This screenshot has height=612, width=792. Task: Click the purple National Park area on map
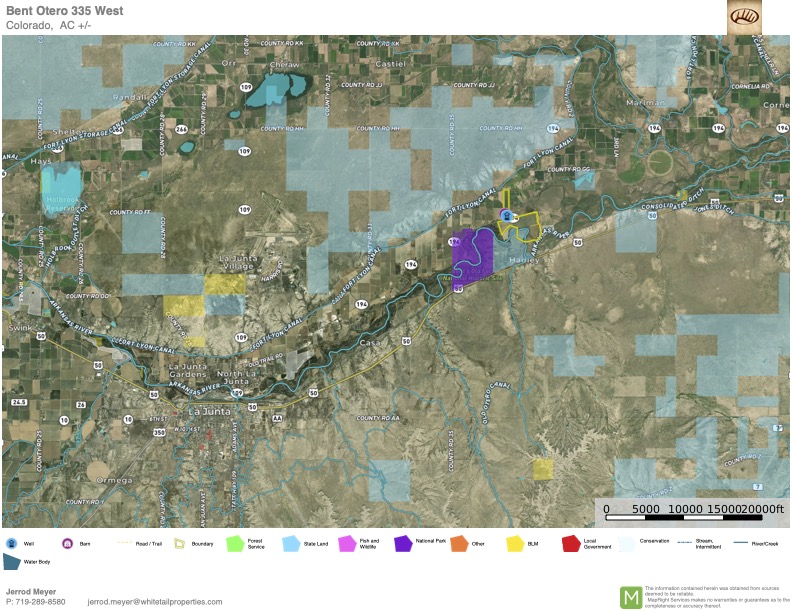pyautogui.click(x=472, y=258)
